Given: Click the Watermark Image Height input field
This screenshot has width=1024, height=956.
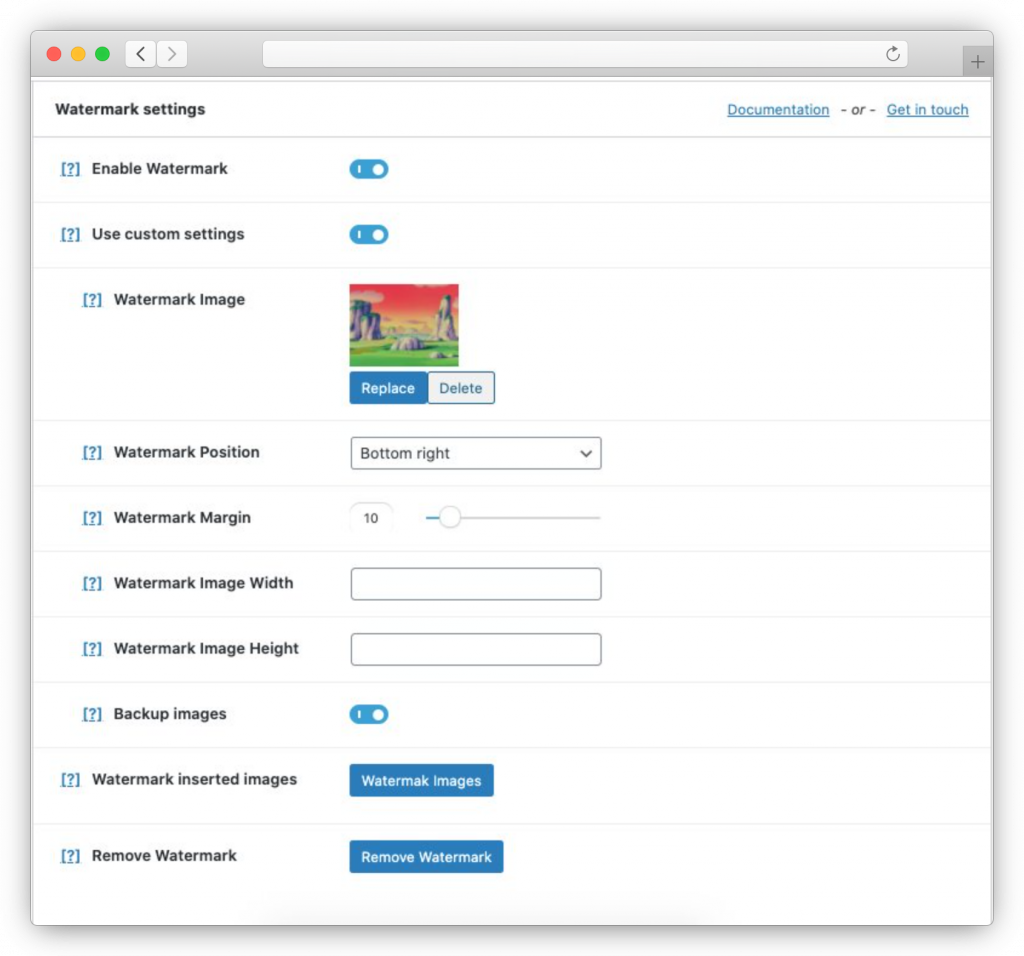Looking at the screenshot, I should pos(475,649).
